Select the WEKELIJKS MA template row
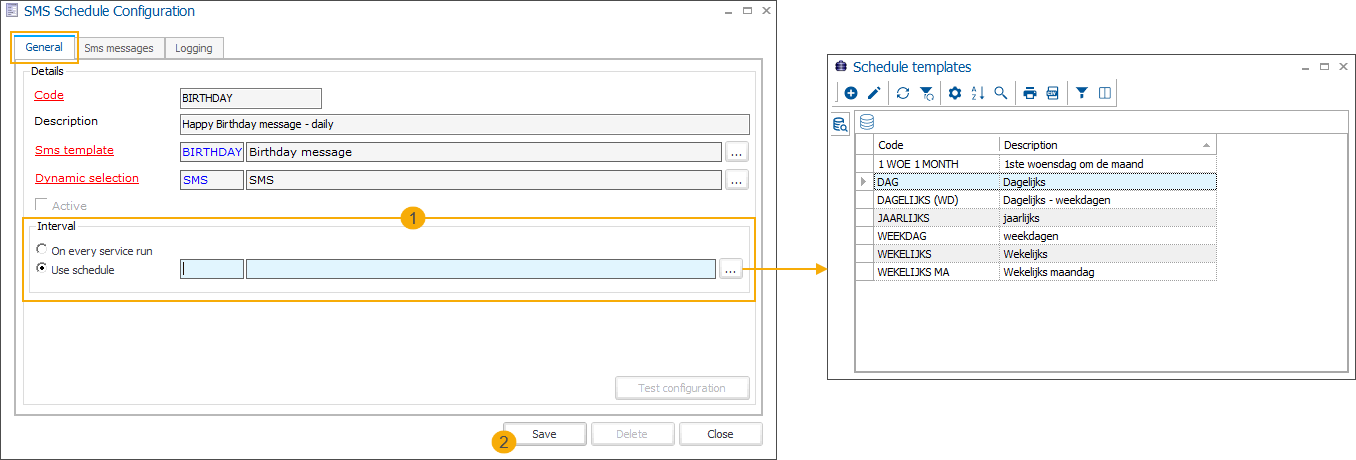Screen dimensions: 1356x460 pyautogui.click(x=935, y=272)
